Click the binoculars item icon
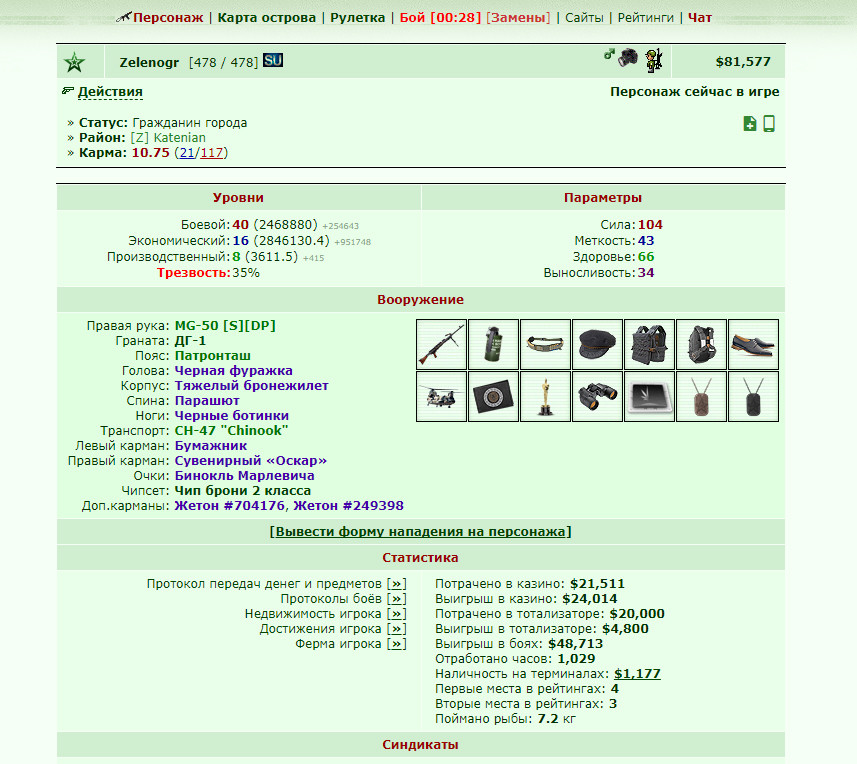Image resolution: width=857 pixels, height=764 pixels. (597, 396)
